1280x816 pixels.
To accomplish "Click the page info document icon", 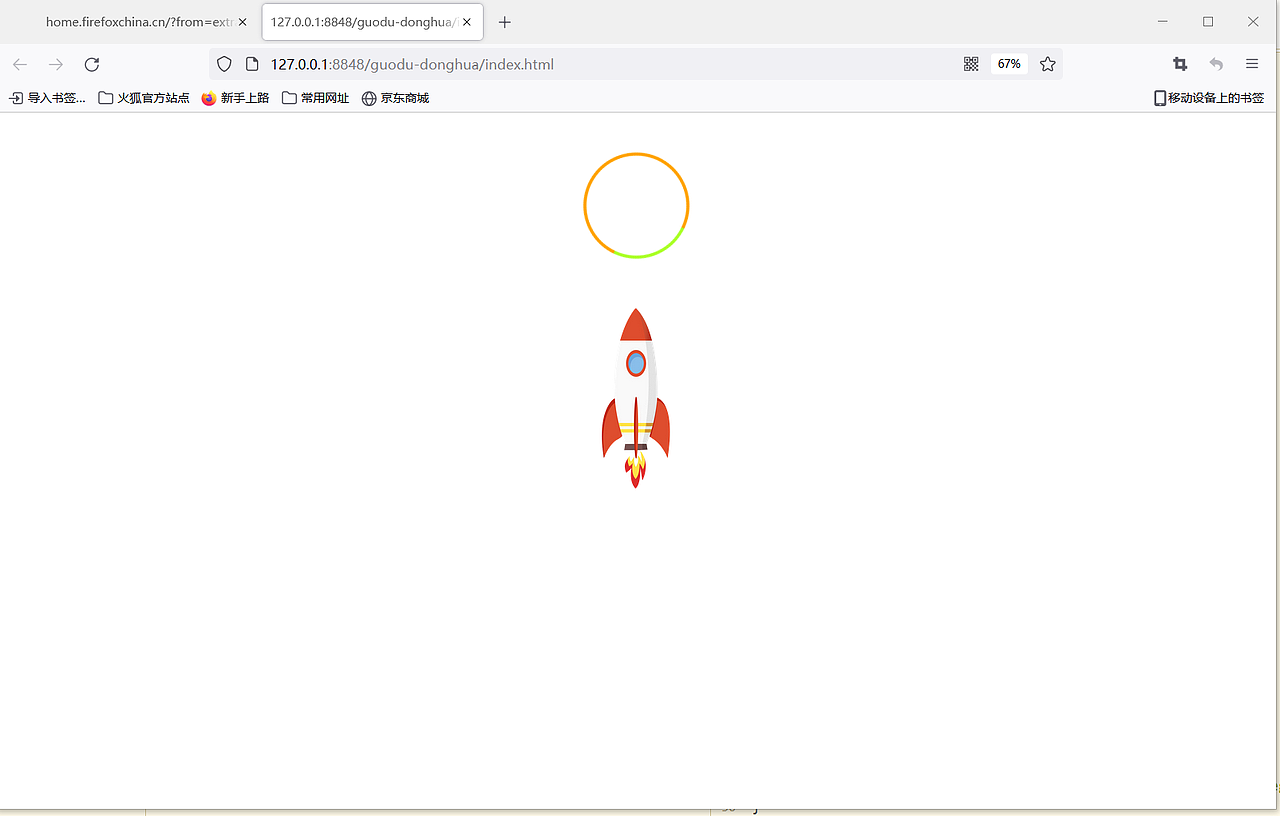I will pyautogui.click(x=252, y=64).
